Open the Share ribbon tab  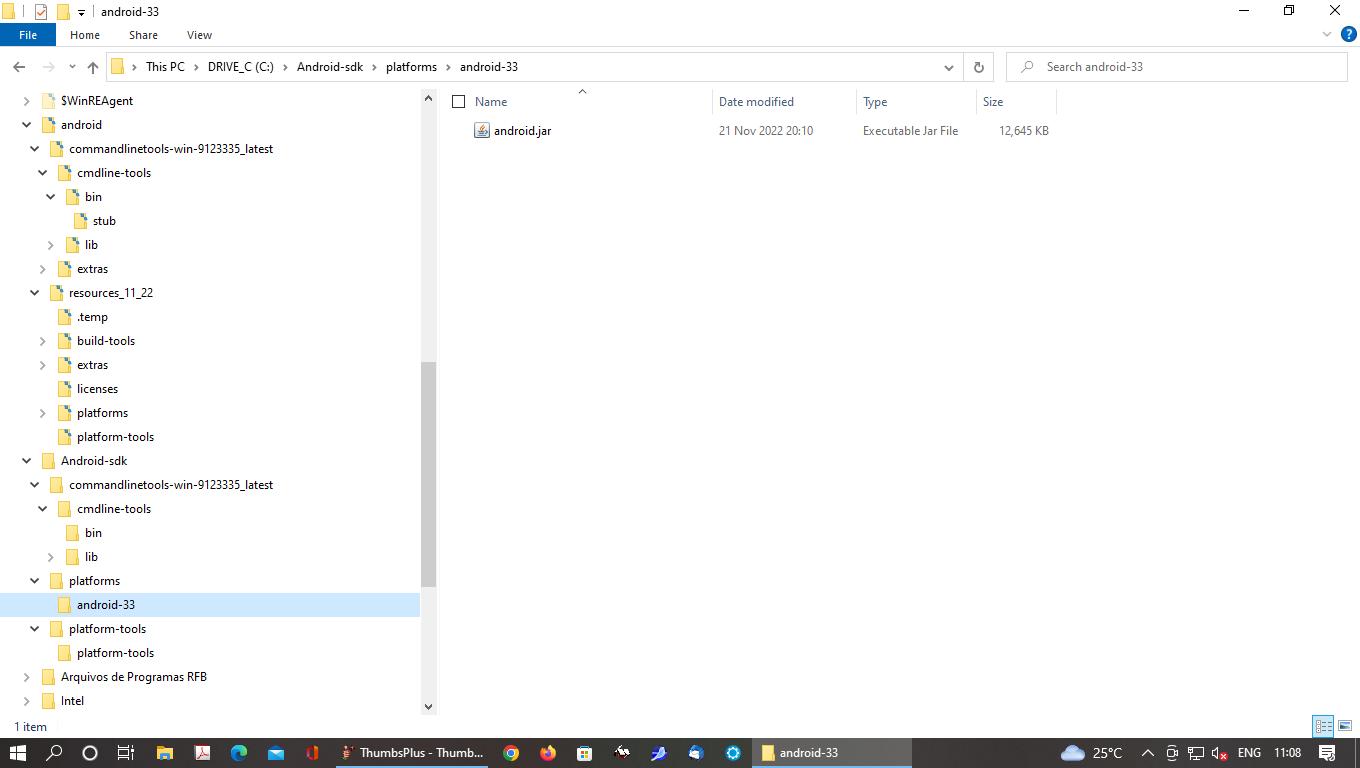tap(143, 35)
